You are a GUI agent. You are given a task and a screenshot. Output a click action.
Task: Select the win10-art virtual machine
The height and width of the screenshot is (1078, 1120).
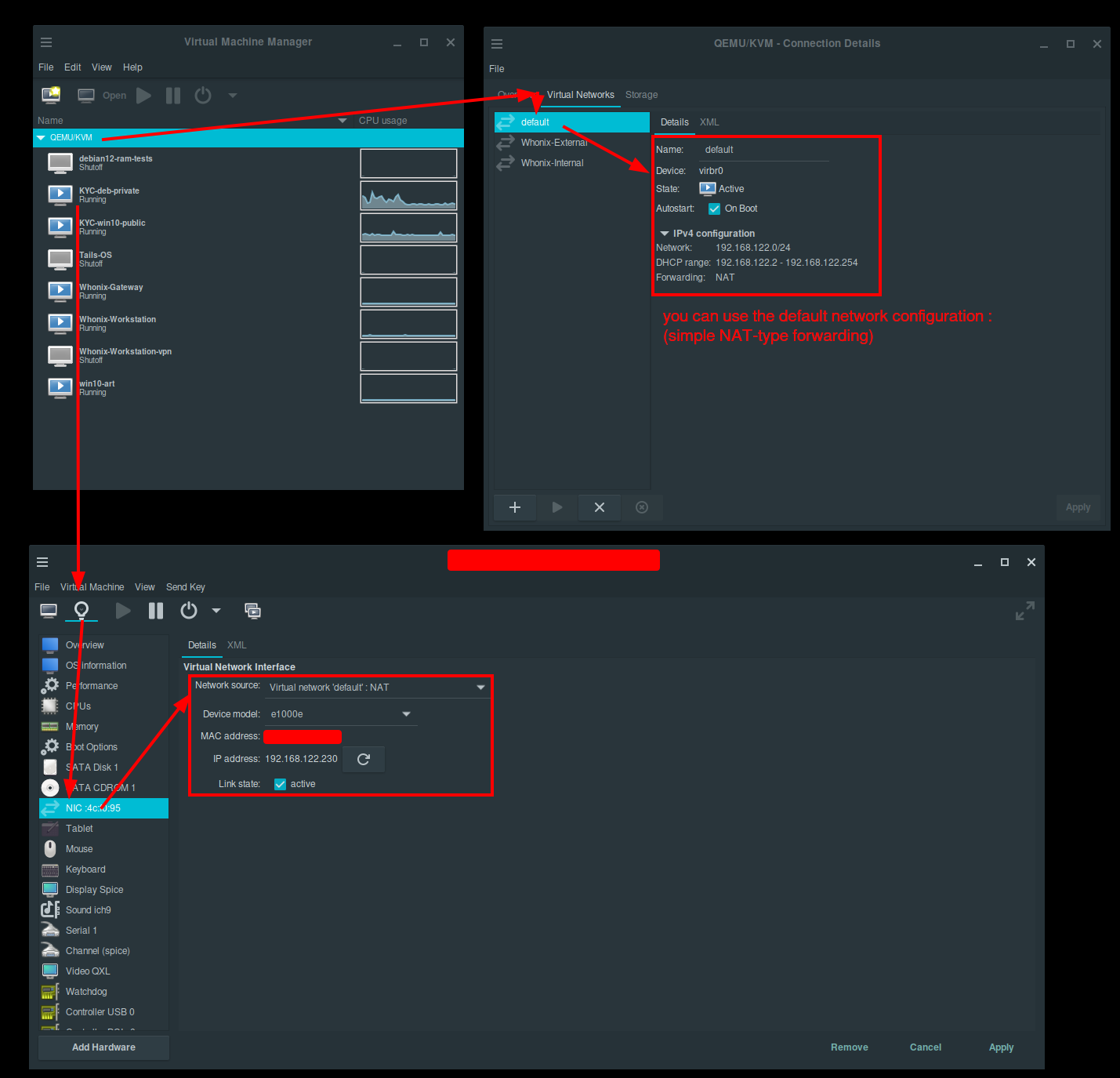[x=248, y=388]
